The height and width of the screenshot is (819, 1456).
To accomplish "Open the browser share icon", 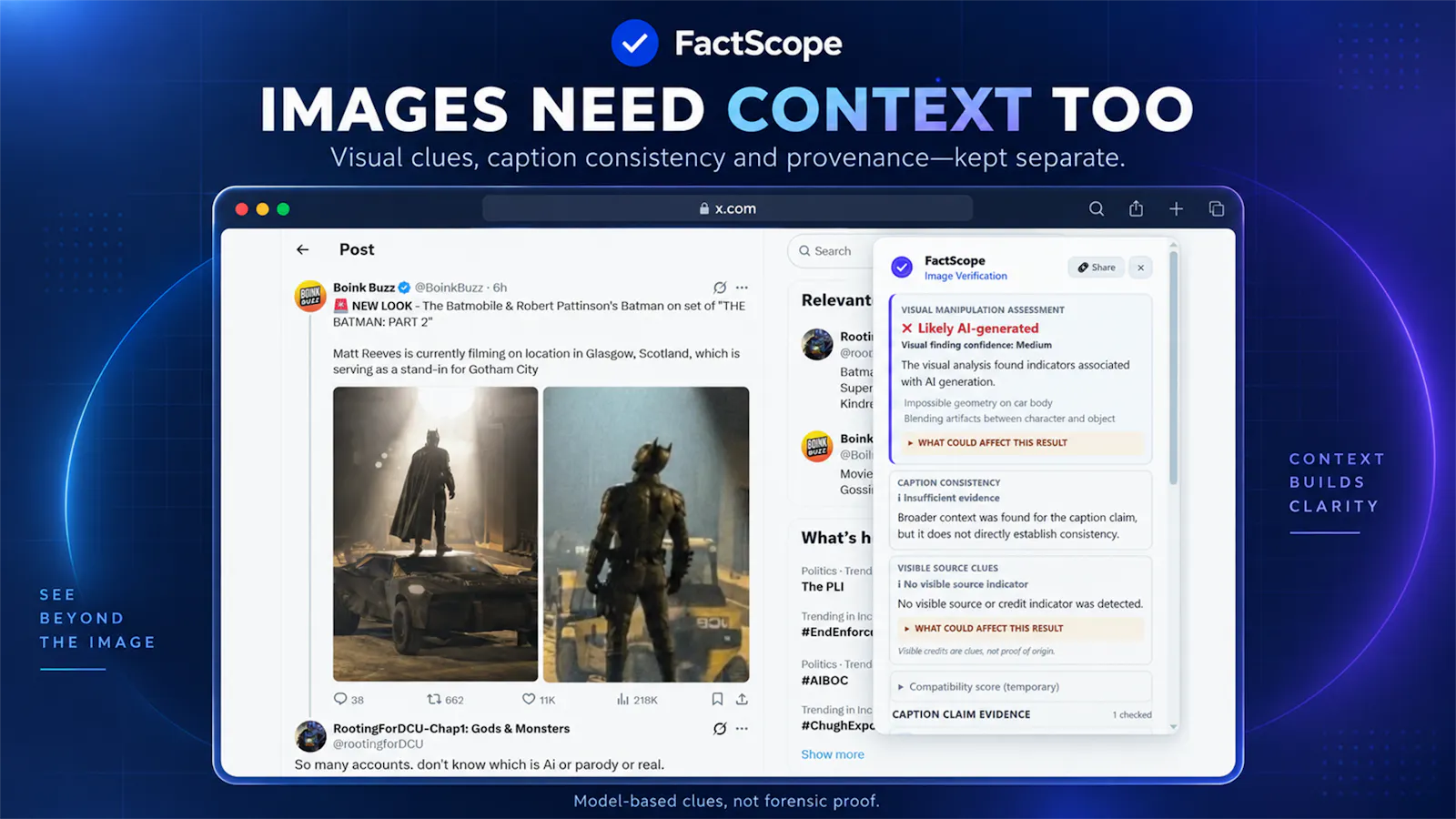I will [1137, 208].
